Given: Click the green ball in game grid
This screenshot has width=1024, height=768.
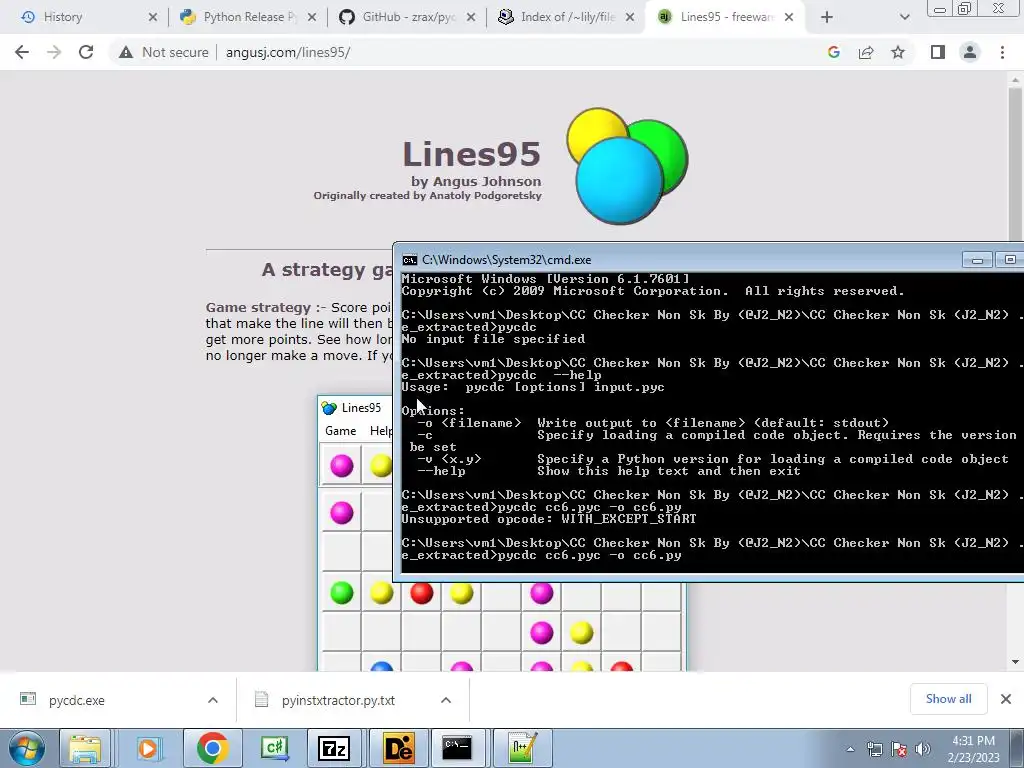Looking at the screenshot, I should pos(342,593).
